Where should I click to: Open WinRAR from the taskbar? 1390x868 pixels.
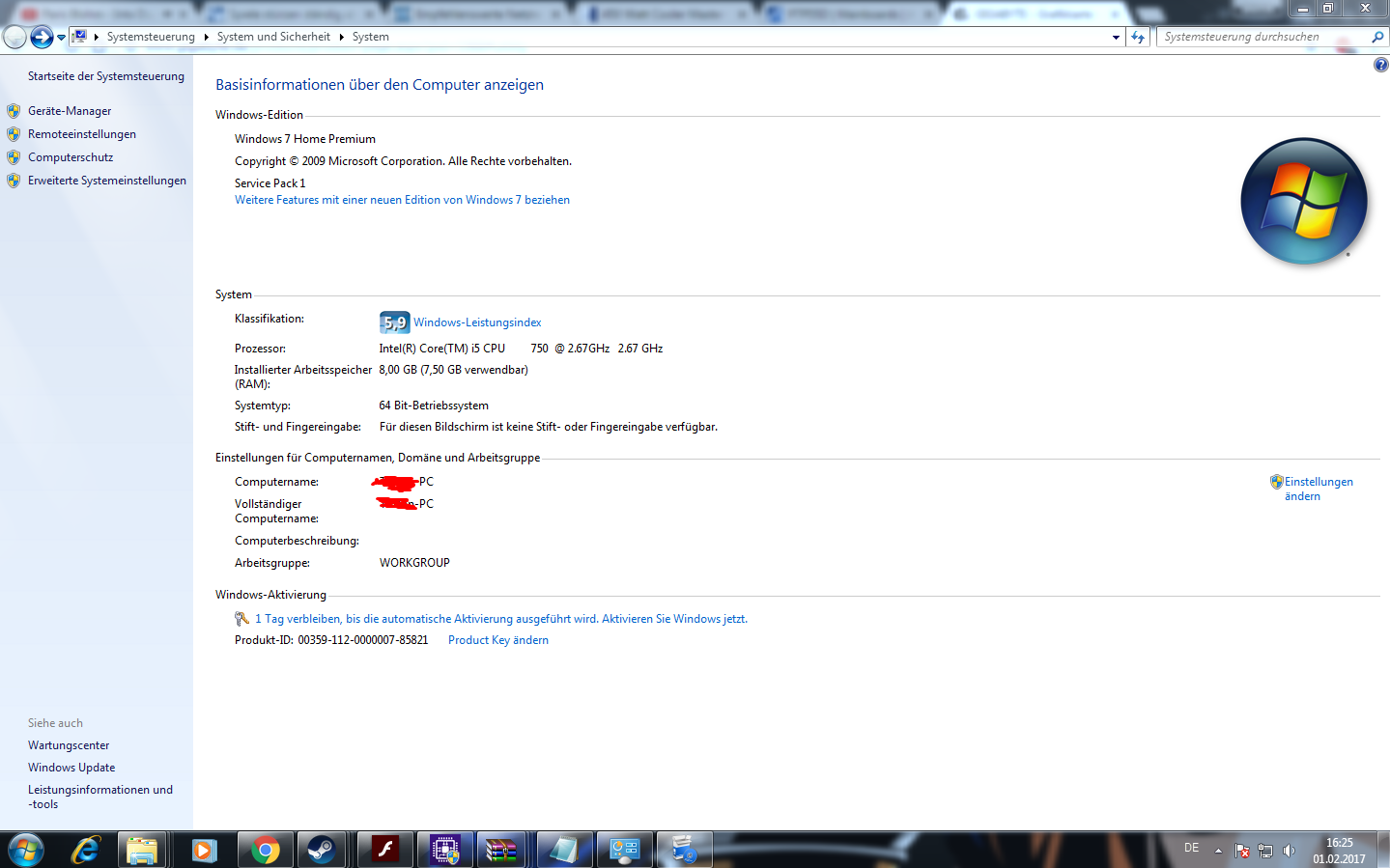502,850
